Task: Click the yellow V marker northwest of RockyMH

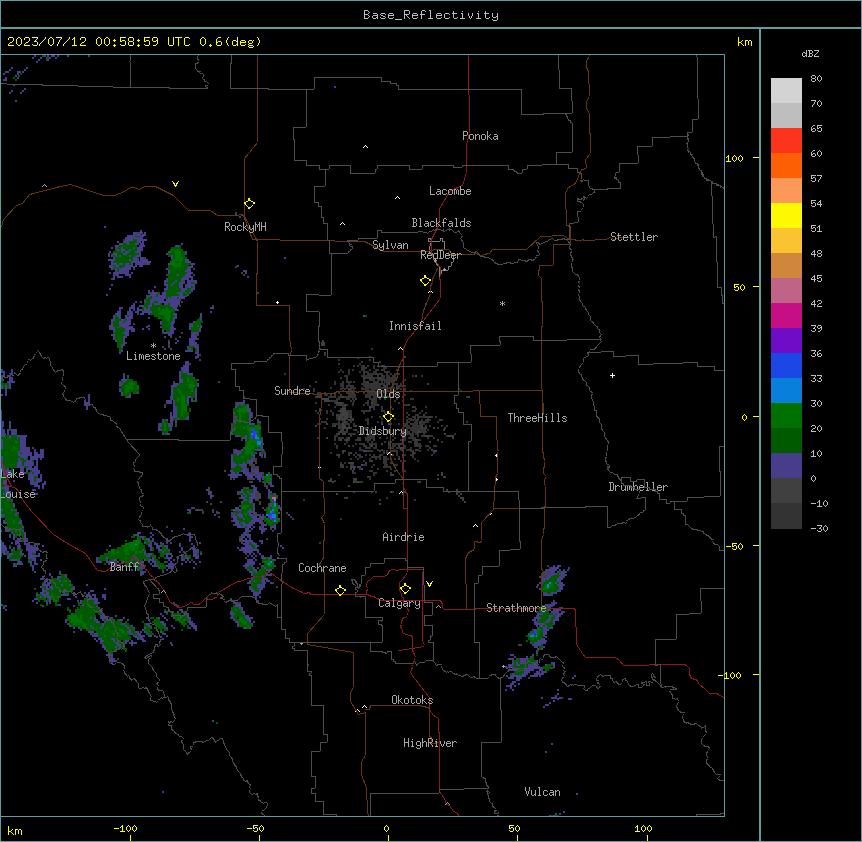Action: [x=175, y=184]
